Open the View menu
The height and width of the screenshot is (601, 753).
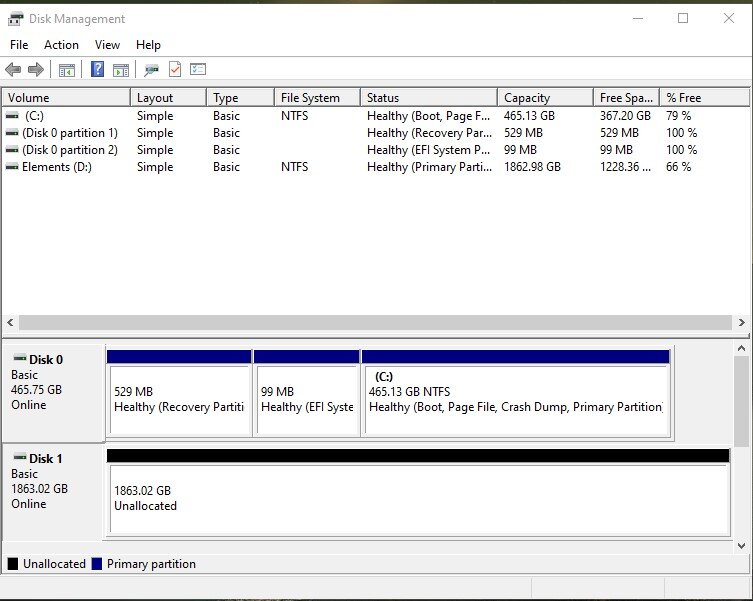(107, 45)
